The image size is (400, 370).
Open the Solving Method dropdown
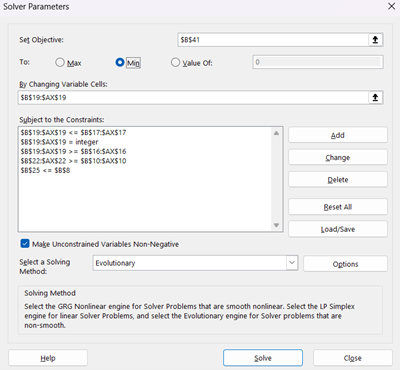(292, 263)
